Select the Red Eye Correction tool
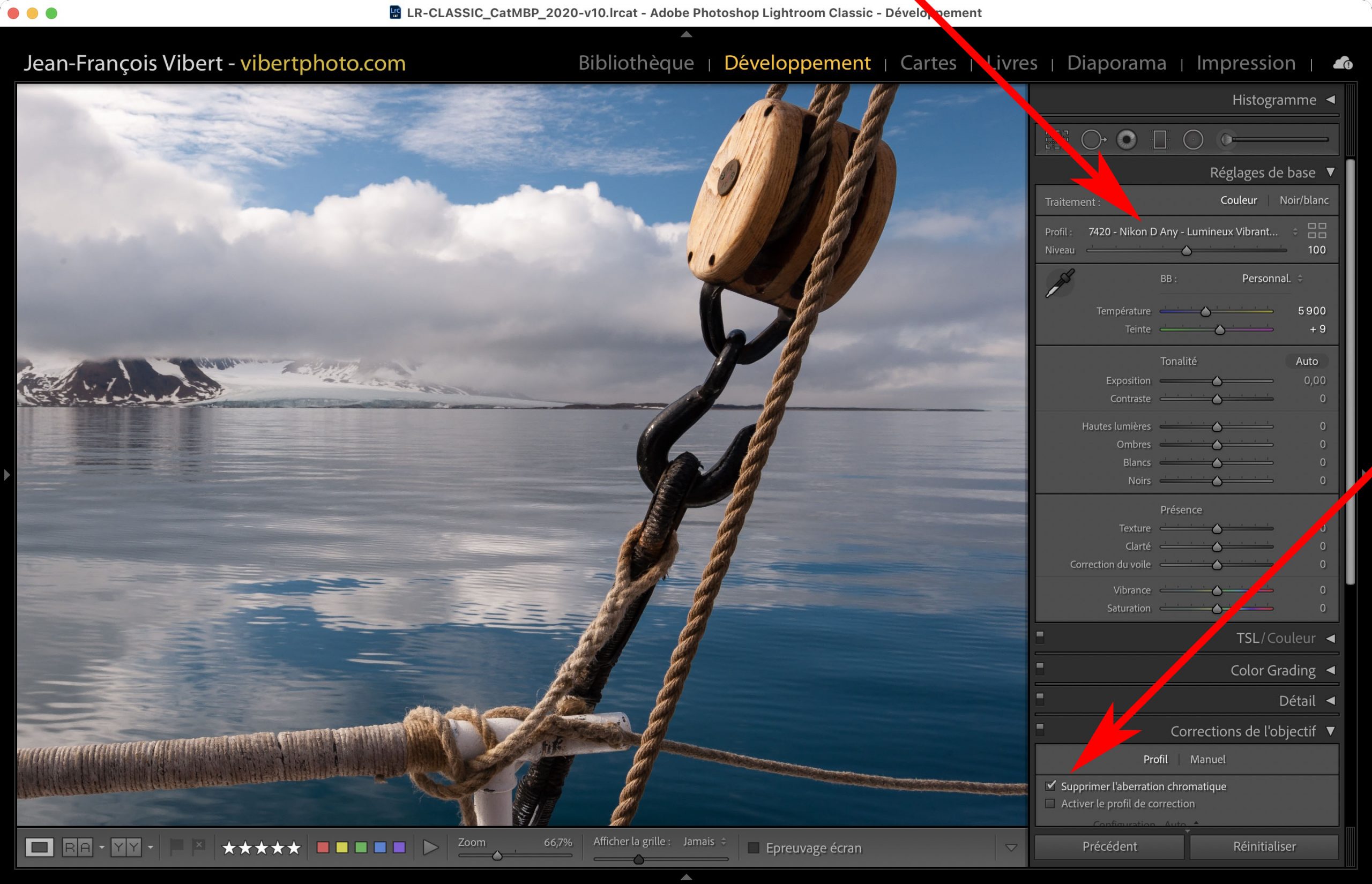The height and width of the screenshot is (884, 1372). [x=1127, y=140]
